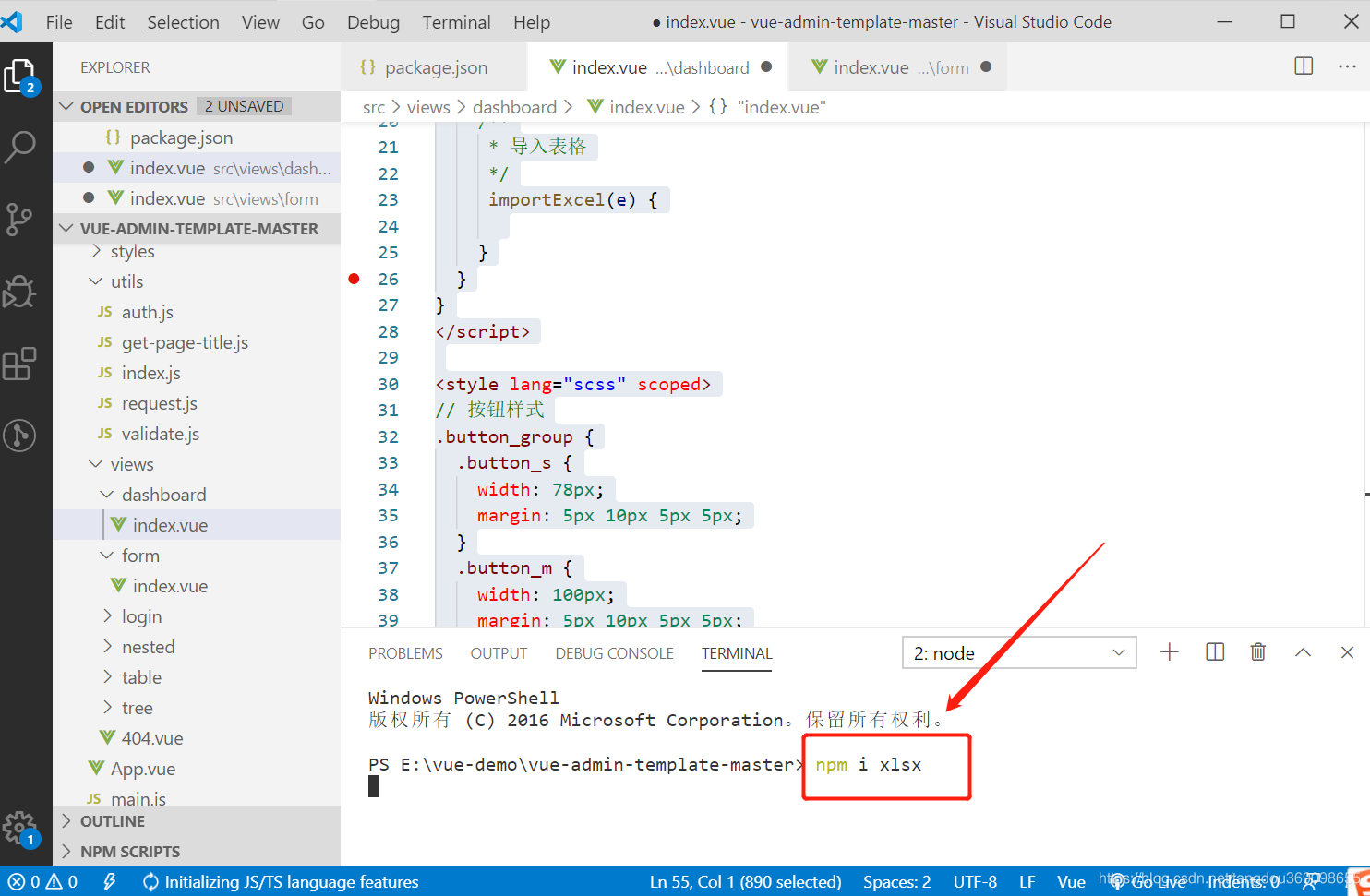Change end of line via 'LF'
The image size is (1370, 896).
click(1027, 881)
